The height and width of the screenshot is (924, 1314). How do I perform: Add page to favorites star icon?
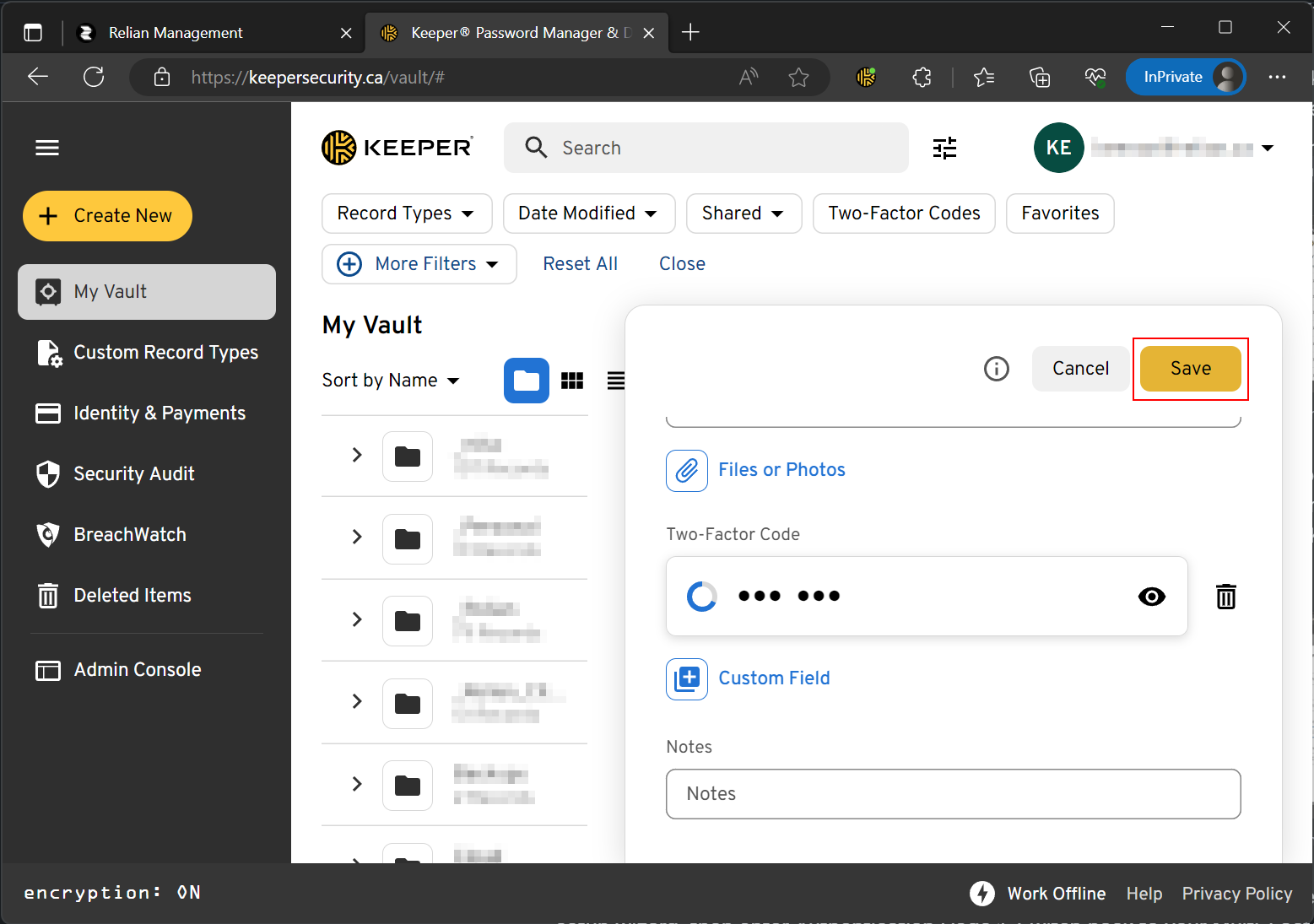[x=798, y=78]
